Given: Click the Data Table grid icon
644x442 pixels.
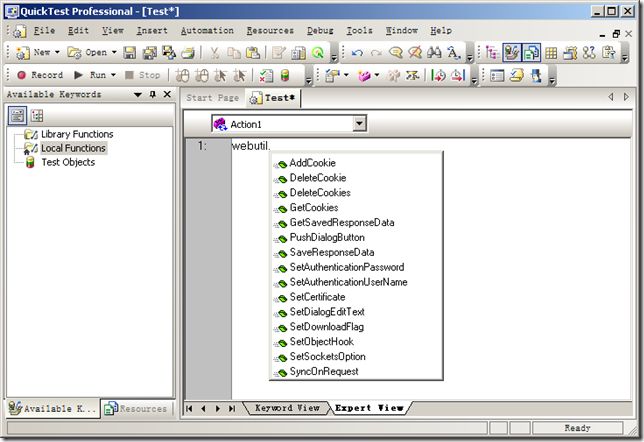Looking at the screenshot, I should pos(551,53).
